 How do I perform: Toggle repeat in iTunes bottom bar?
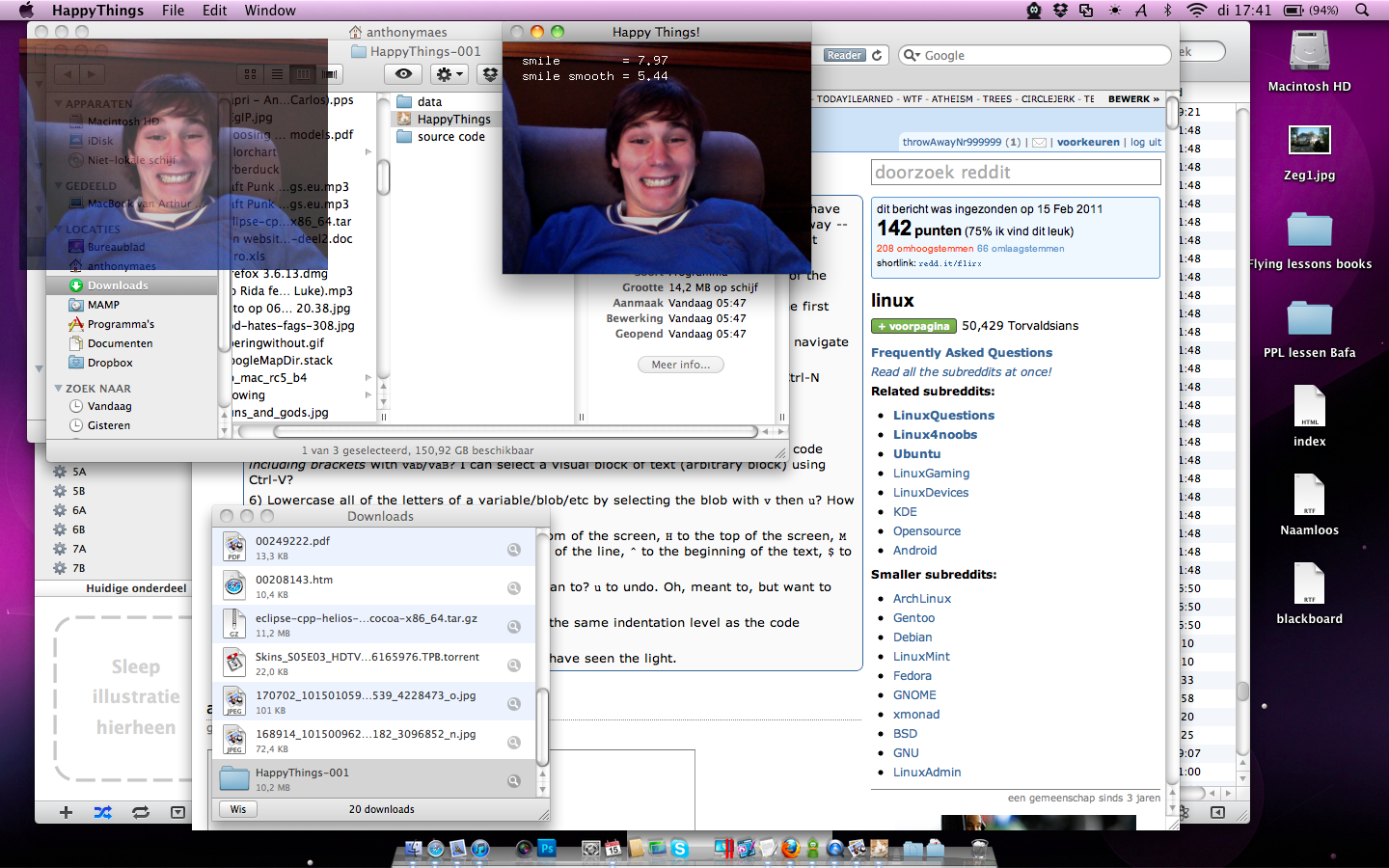click(141, 812)
